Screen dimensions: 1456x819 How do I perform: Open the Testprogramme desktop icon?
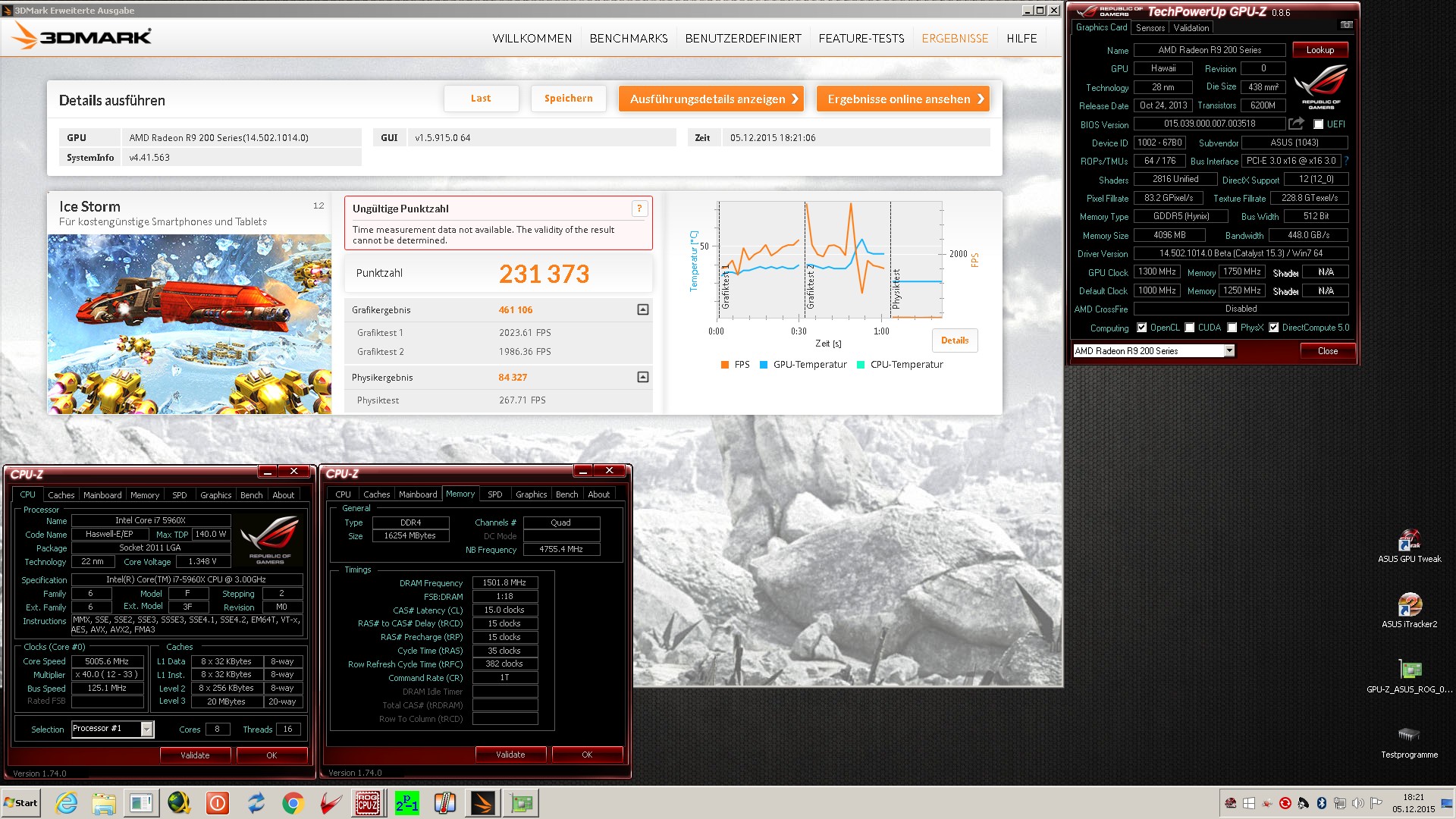[1409, 742]
